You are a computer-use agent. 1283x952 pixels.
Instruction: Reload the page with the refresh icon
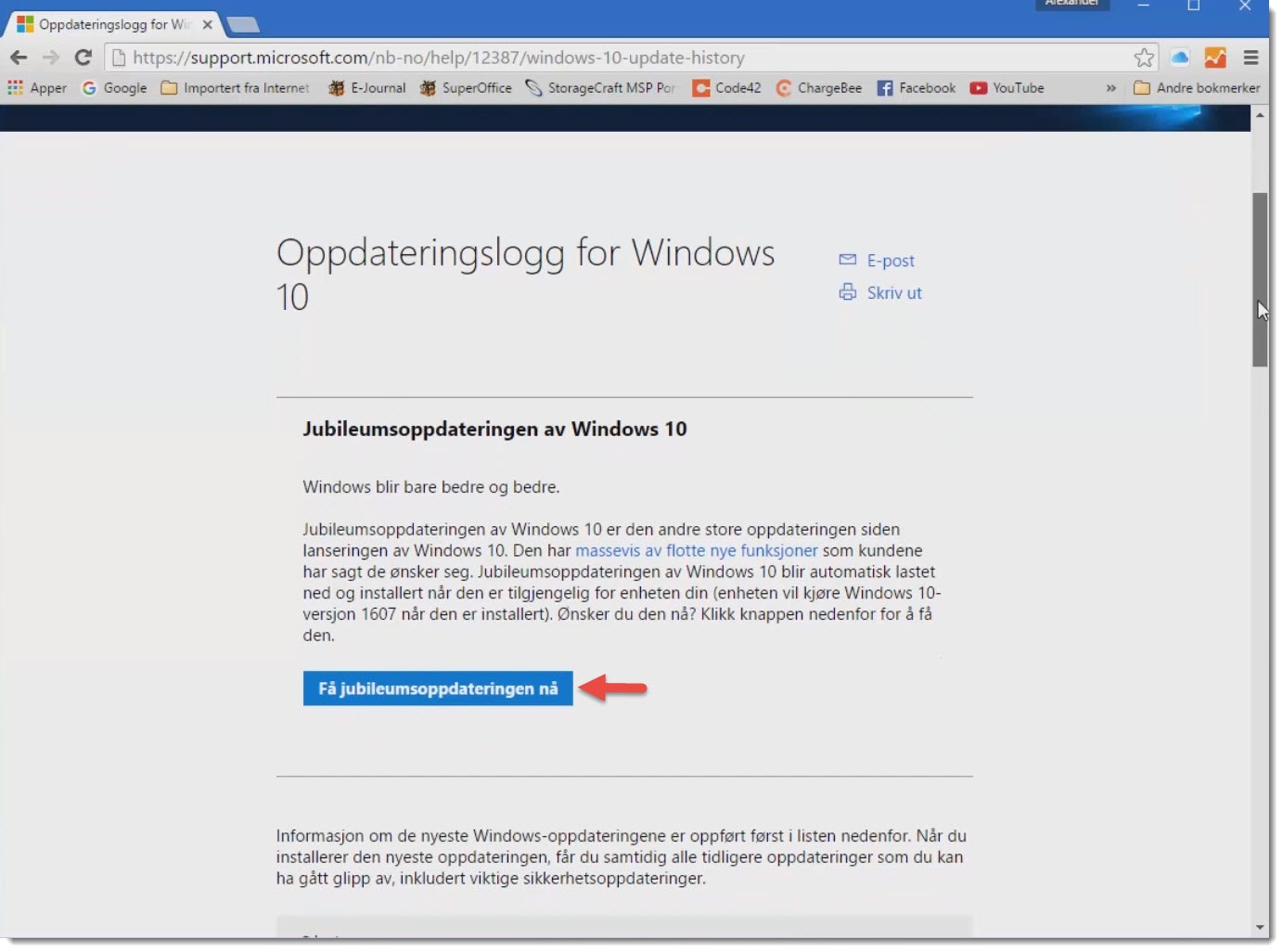[x=83, y=58]
